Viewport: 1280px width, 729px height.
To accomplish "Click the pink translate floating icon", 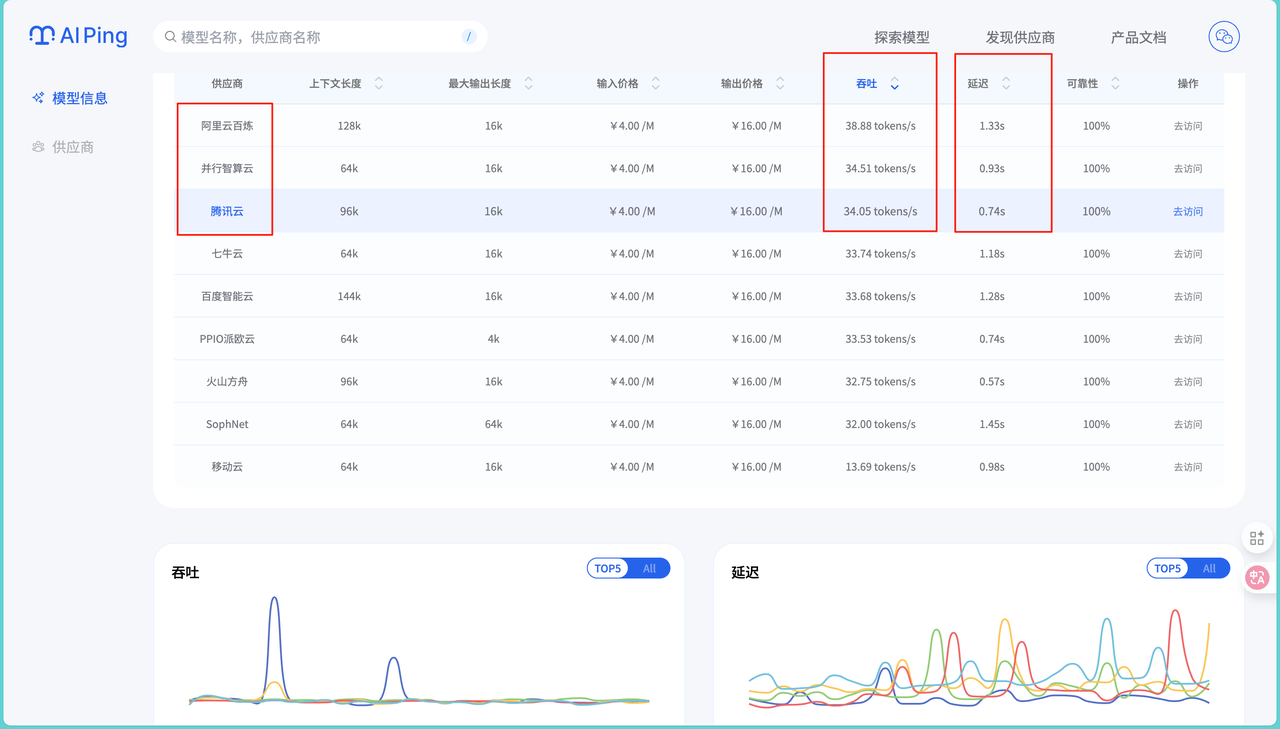I will coord(1257,577).
